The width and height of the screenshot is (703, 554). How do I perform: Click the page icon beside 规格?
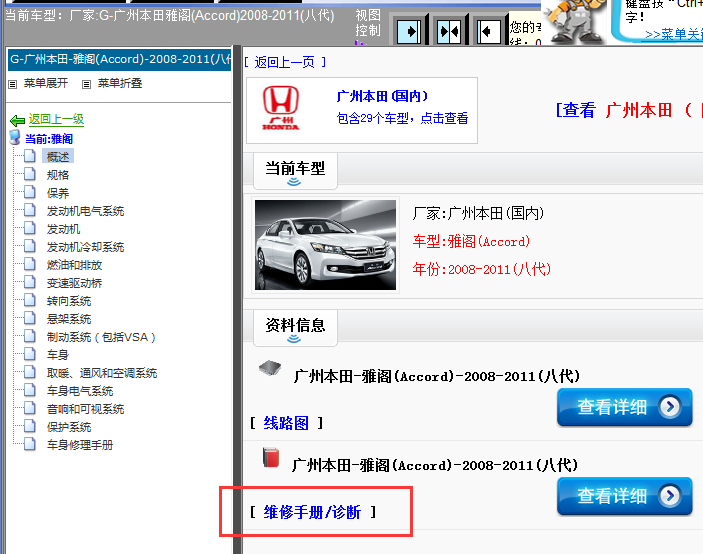click(x=30, y=174)
